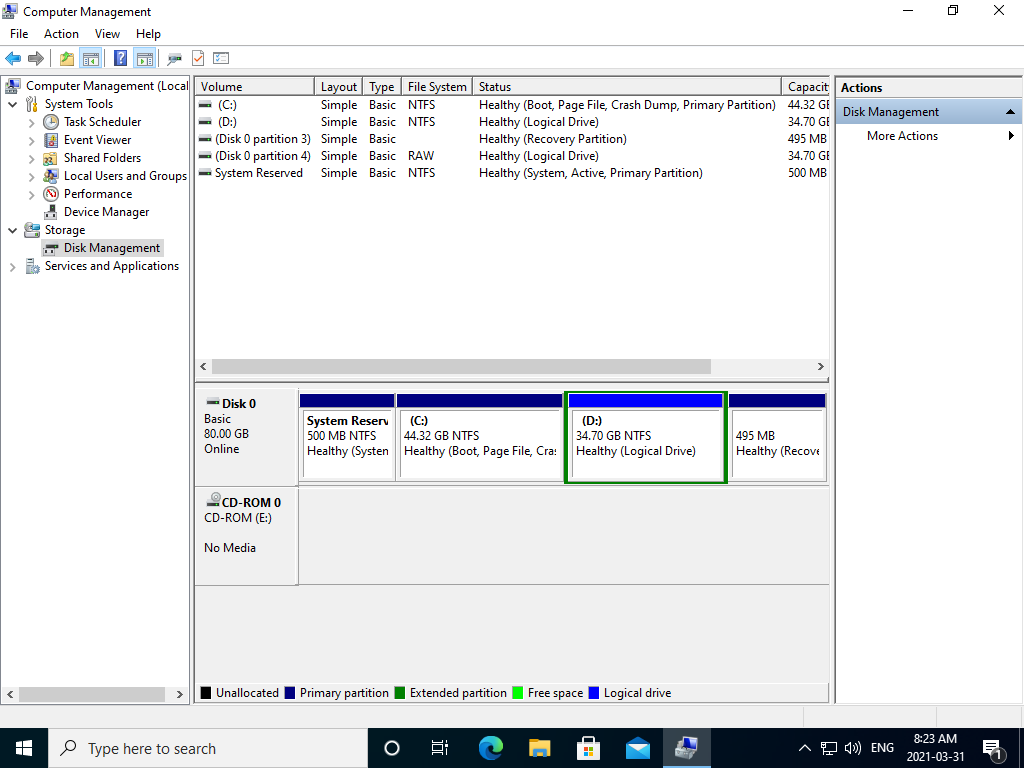The width and height of the screenshot is (1024, 768).
Task: Click the taskbar search box
Action: [x=208, y=748]
